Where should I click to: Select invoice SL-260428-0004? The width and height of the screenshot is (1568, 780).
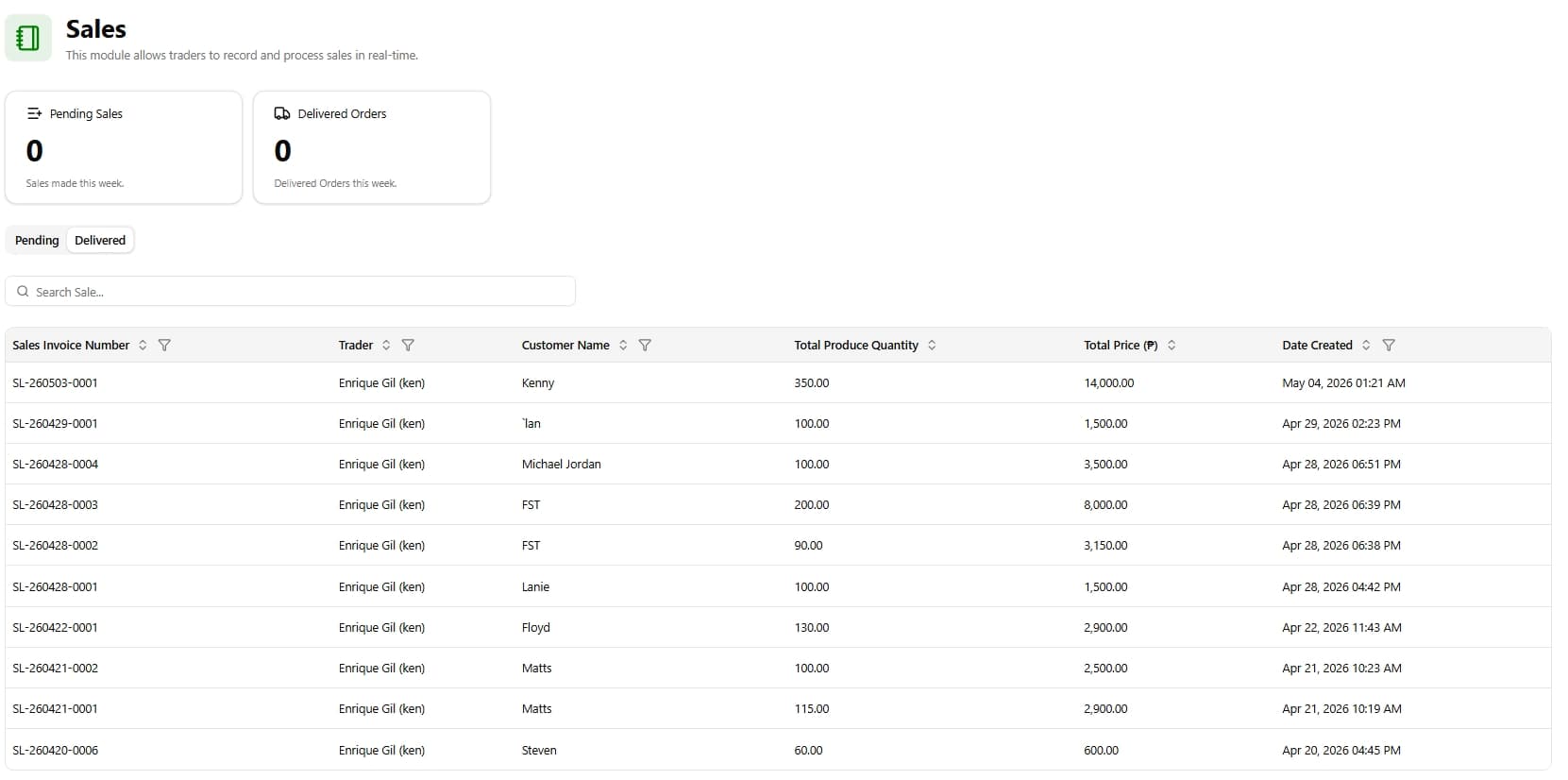coord(55,464)
